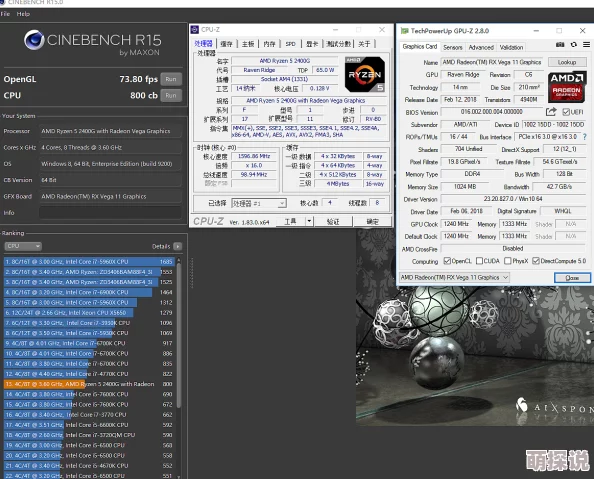Switch to the 显卡 tab in CPU-Z
Screen dimensions: 594x479
tap(312, 44)
